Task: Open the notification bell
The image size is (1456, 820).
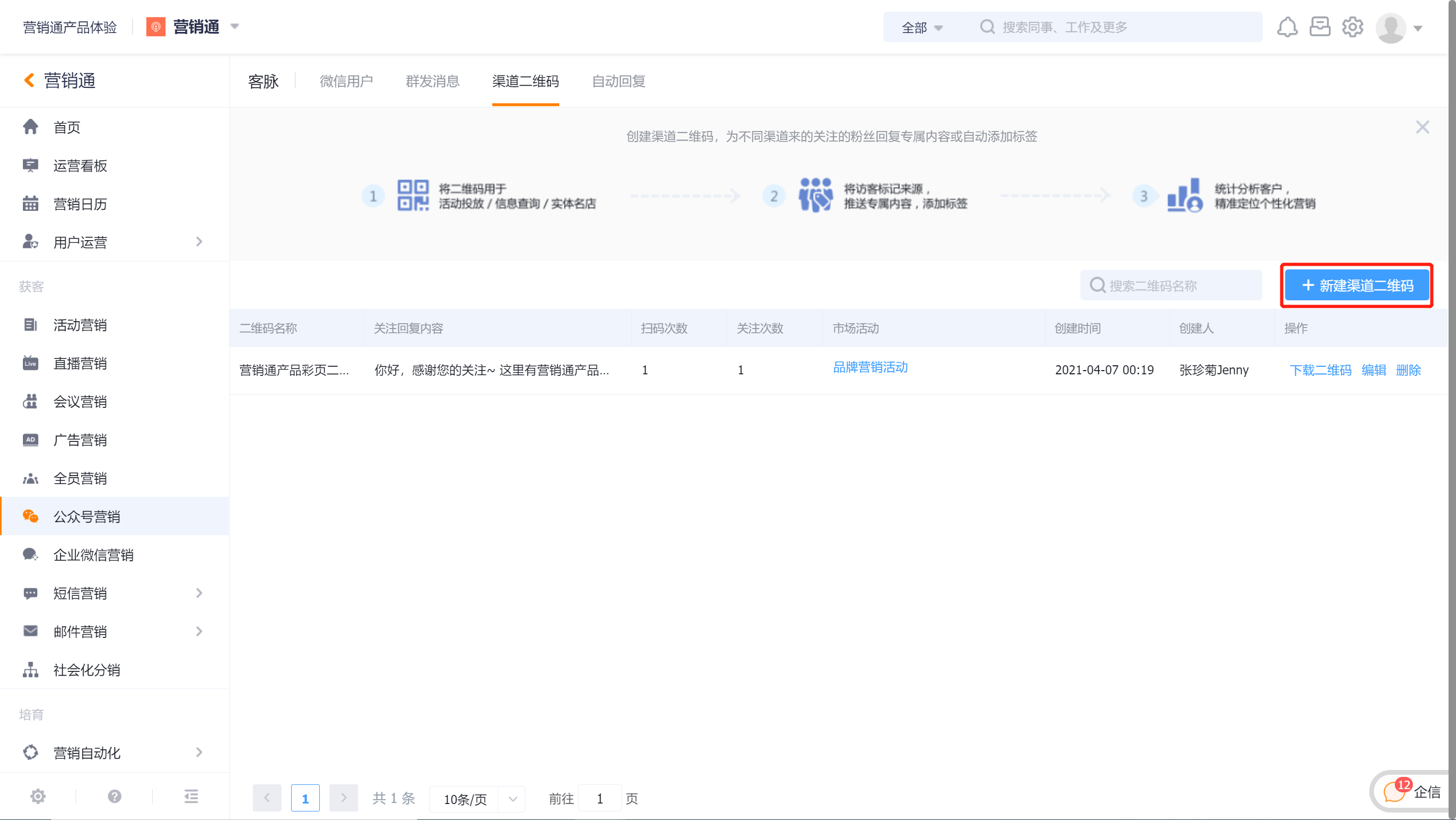Action: [x=1287, y=27]
